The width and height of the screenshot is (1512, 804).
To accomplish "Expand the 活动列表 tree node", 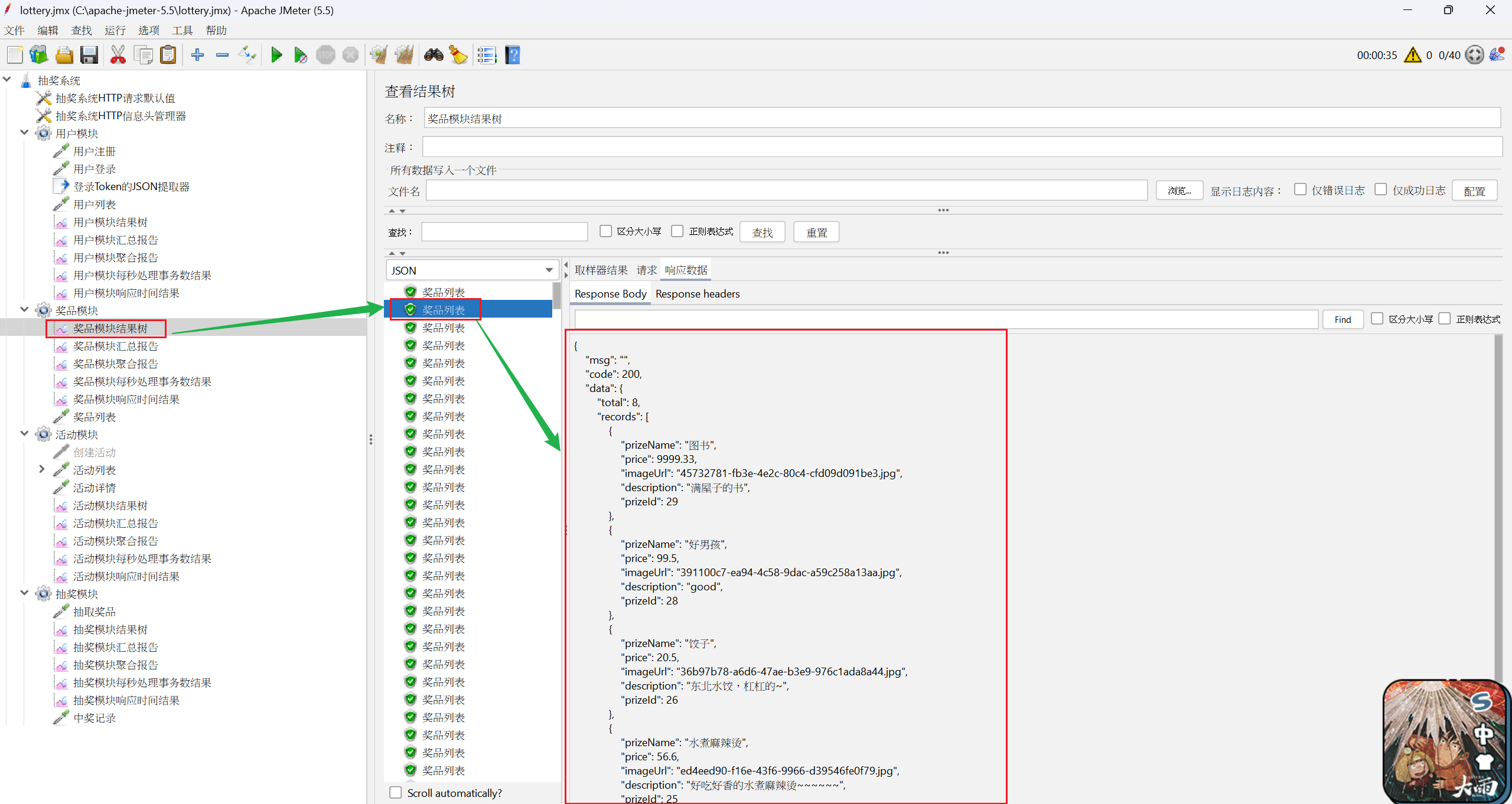I will (x=41, y=469).
